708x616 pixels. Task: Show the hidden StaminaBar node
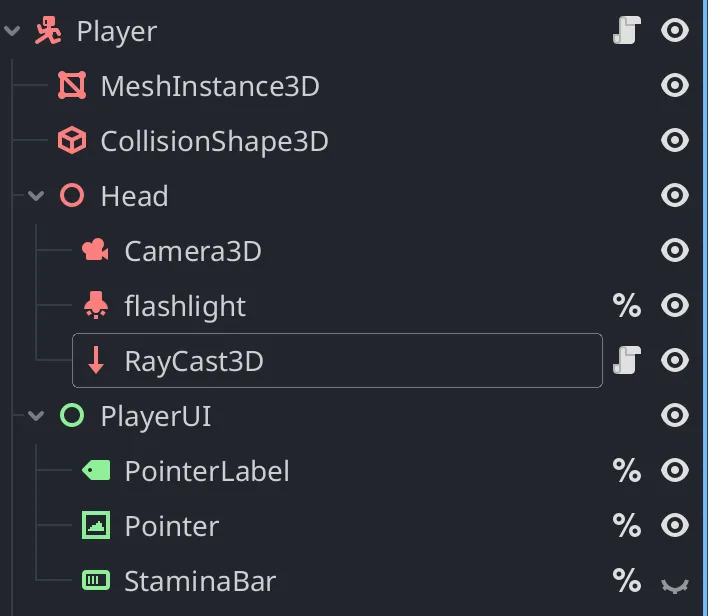(x=675, y=582)
